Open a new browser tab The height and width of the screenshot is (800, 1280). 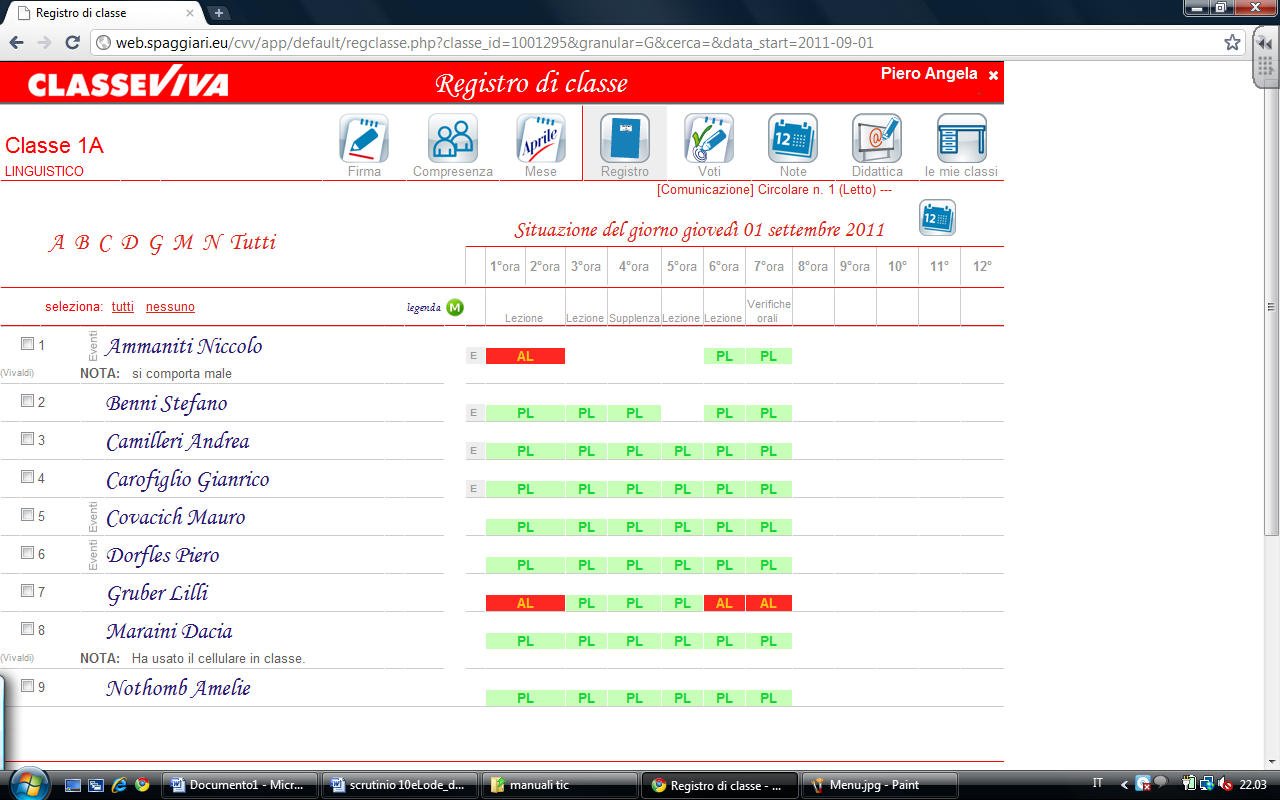[x=219, y=13]
